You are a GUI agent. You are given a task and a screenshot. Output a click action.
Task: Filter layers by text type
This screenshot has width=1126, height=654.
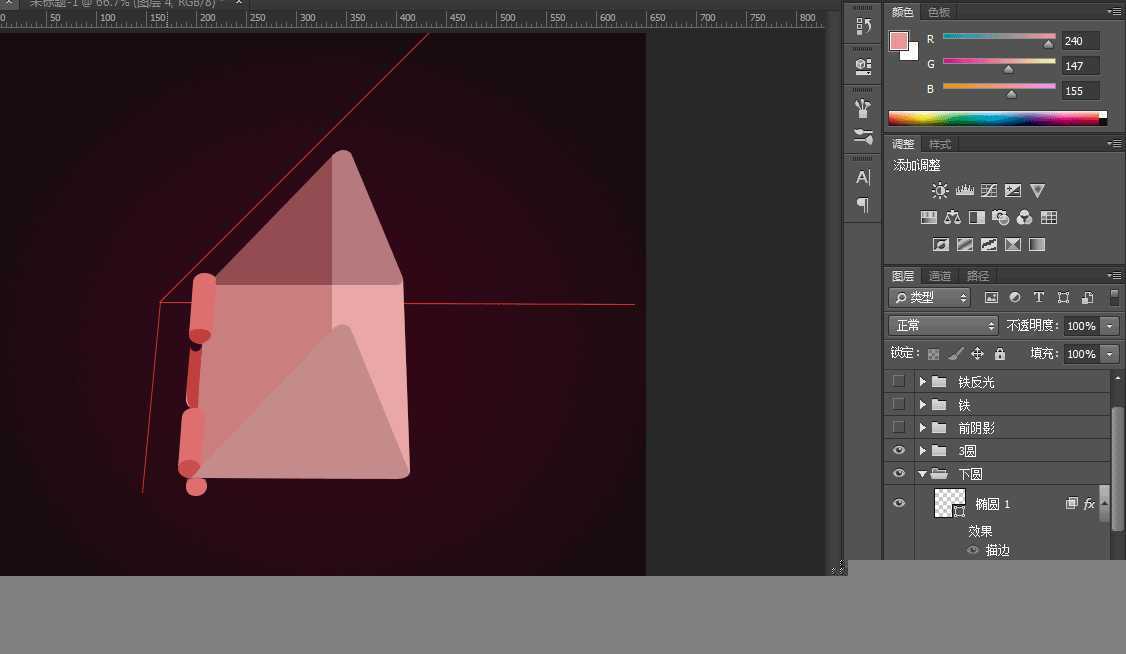tap(1039, 298)
